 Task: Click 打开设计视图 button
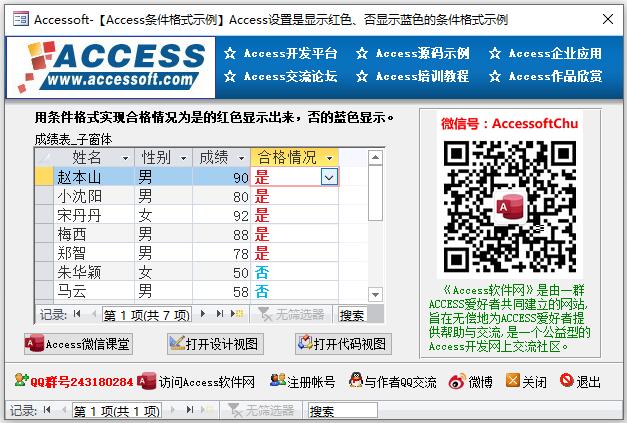click(x=215, y=344)
